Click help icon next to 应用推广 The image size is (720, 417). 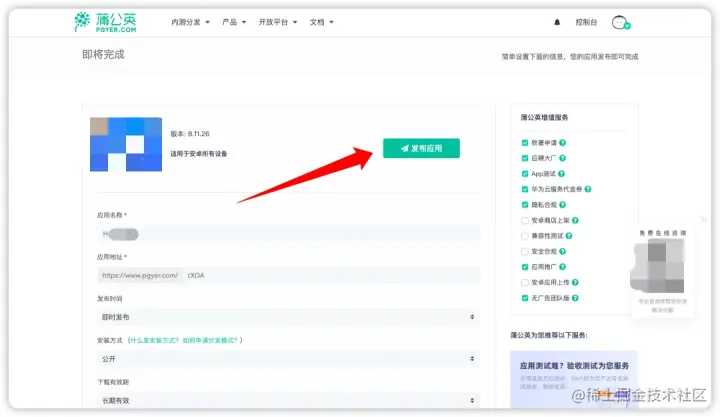tap(562, 267)
